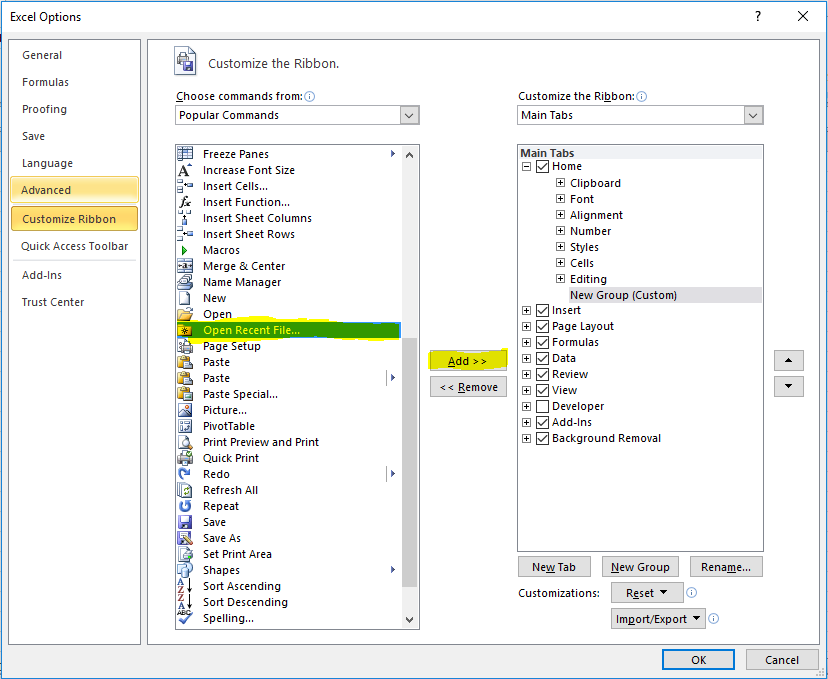
Task: Click the Insert Sheet Columns icon
Action: point(185,218)
